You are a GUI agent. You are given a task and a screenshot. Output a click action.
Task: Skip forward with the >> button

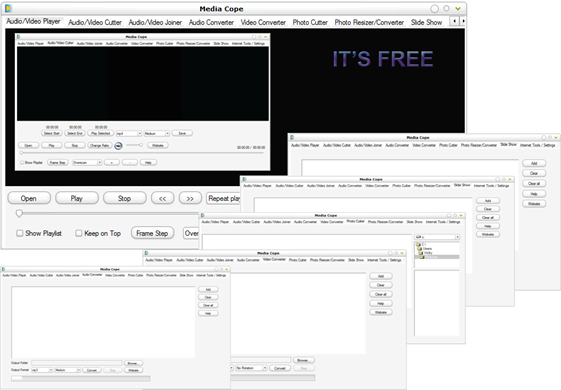(190, 198)
